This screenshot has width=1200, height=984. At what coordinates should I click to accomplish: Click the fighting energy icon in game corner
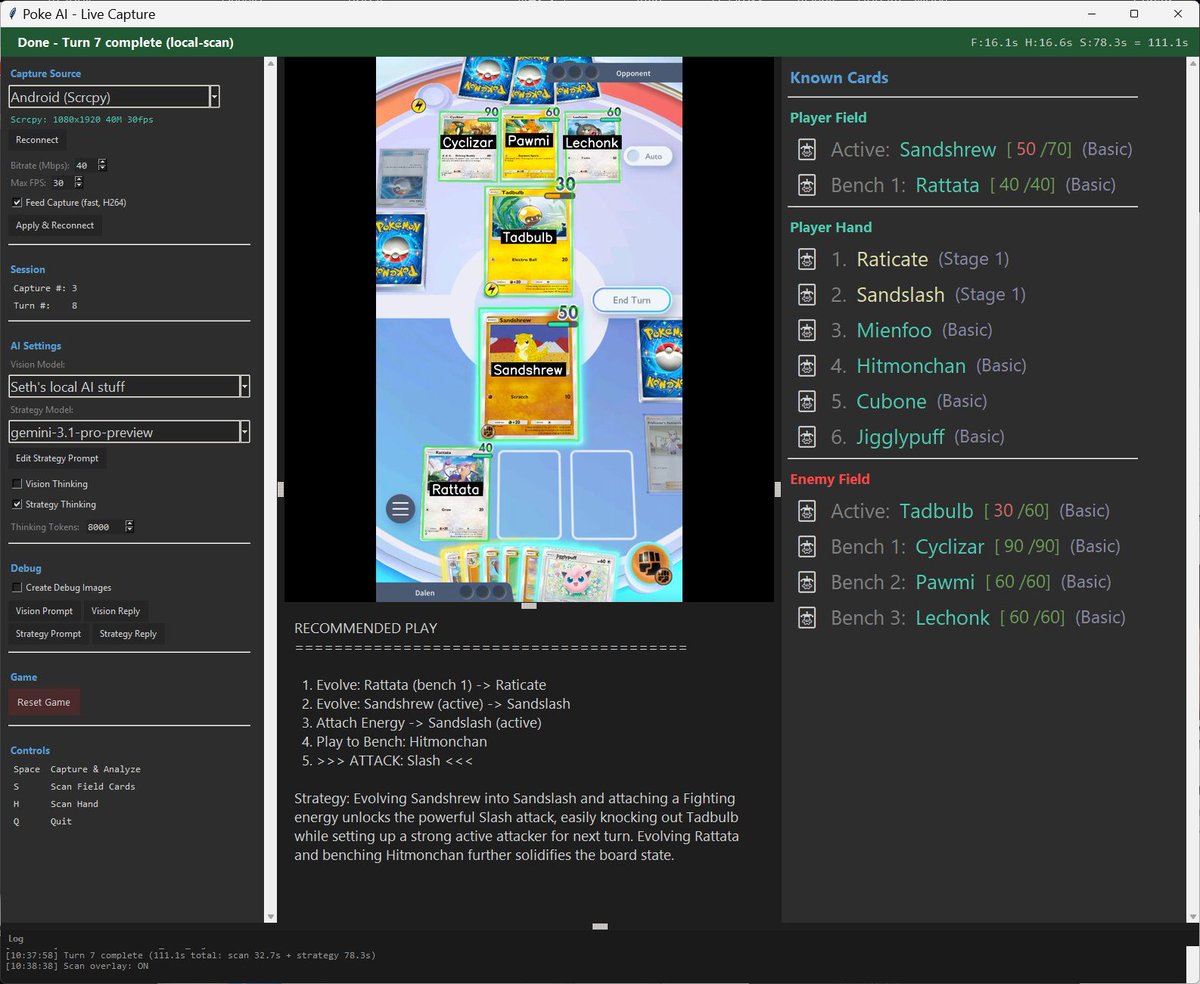click(645, 563)
